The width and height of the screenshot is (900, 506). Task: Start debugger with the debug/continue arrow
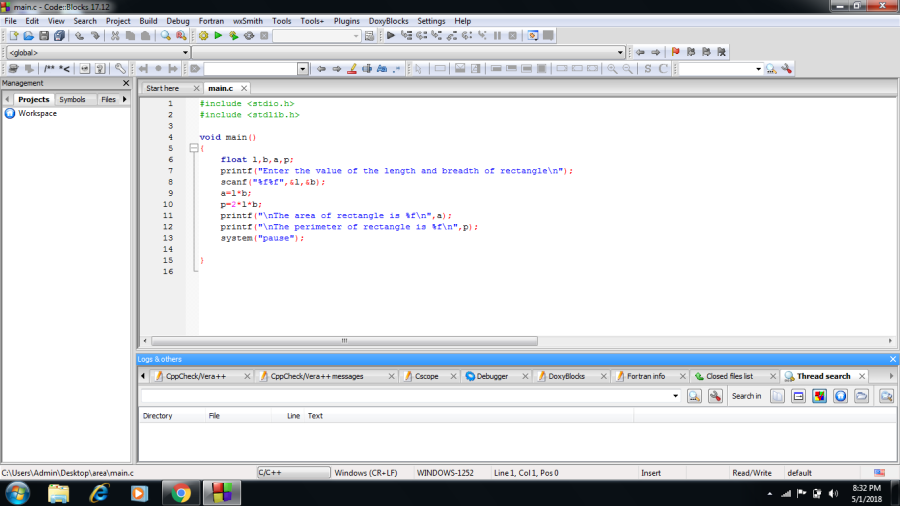[x=391, y=36]
